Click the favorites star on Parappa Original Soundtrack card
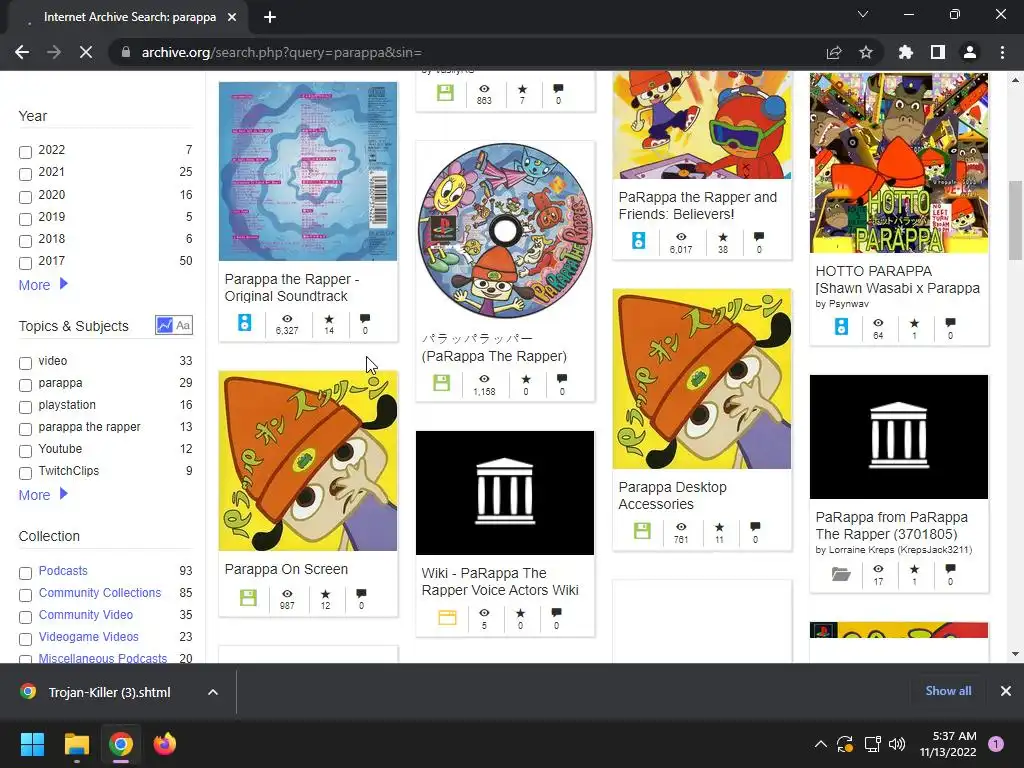The width and height of the screenshot is (1024, 768). pos(329,319)
